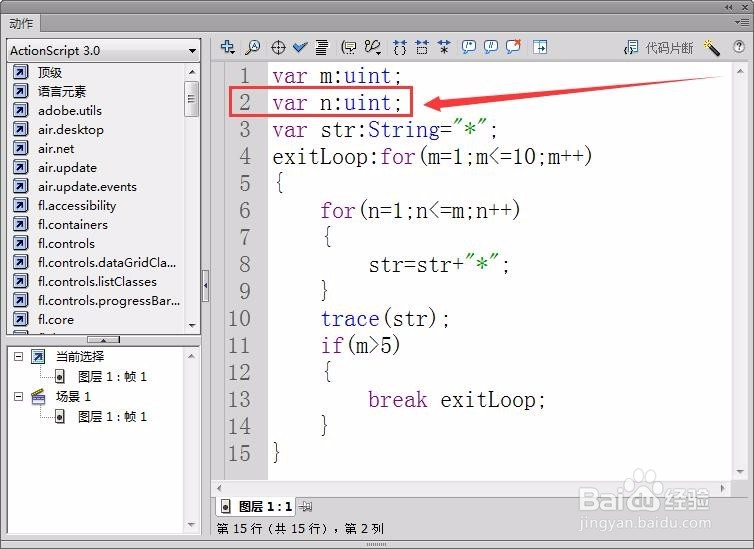Open fl.controls.dataGridCla... package entry
Viewport: 754px width, 549px height.
(x=107, y=262)
